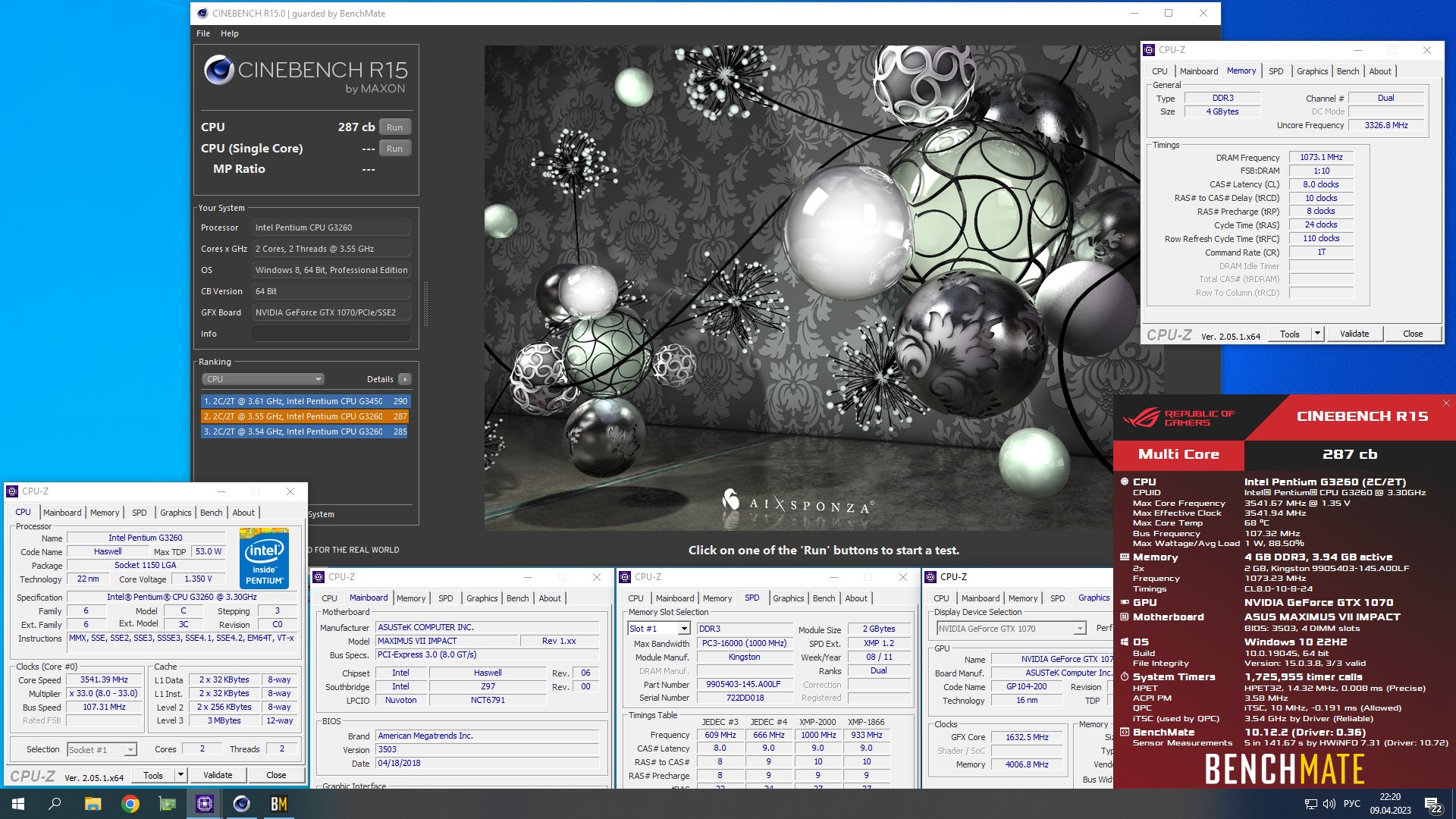
Task: Click the Cinebench R15 logo icon
Action: [x=218, y=71]
